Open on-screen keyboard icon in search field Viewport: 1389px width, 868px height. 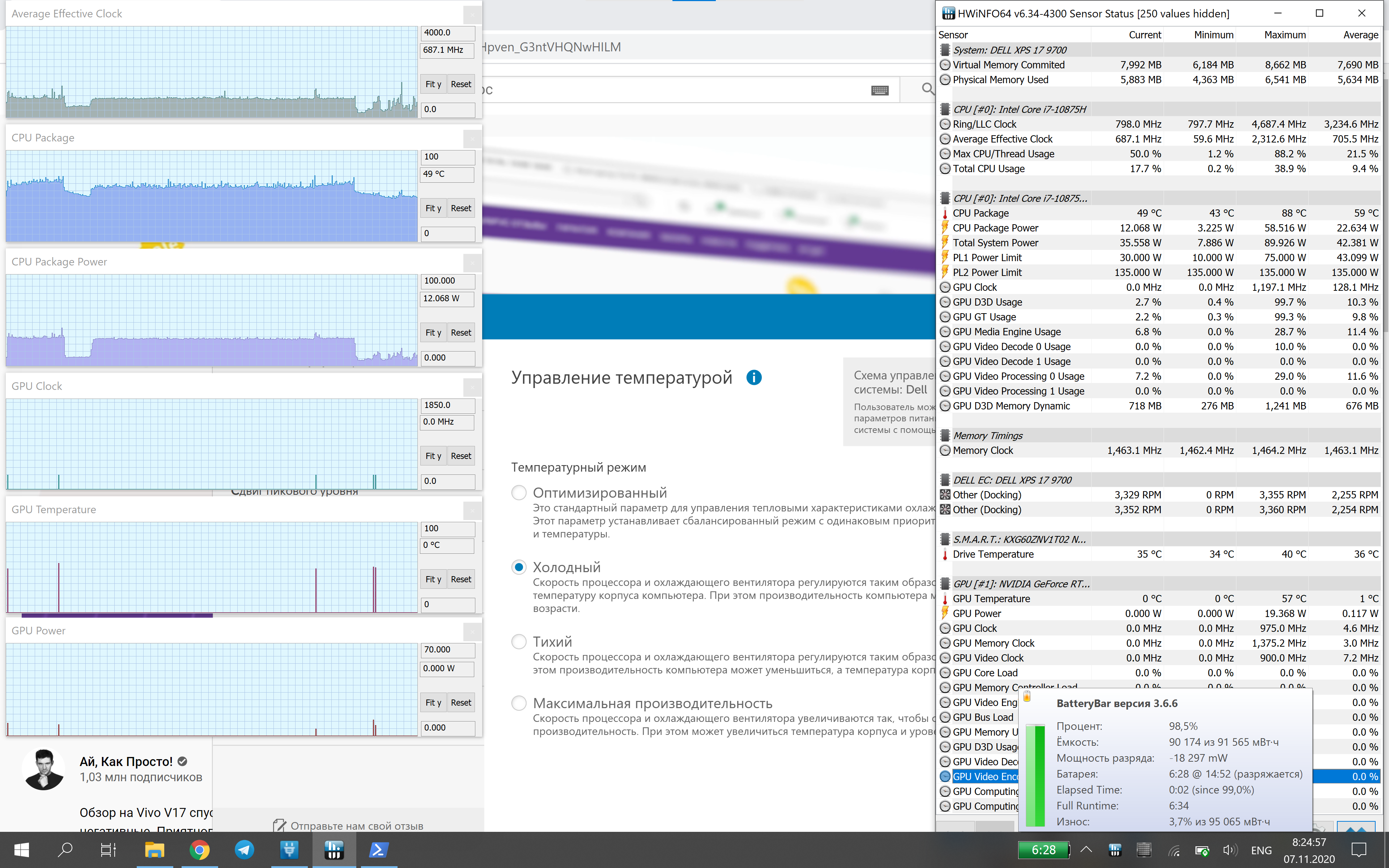(880, 90)
